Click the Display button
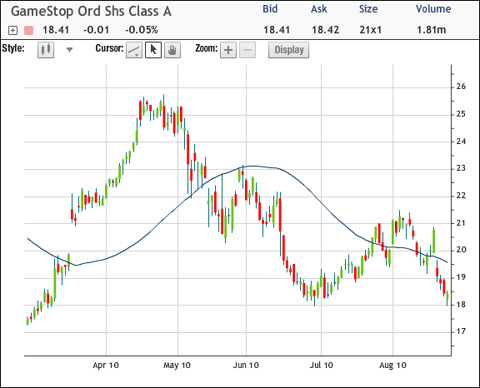 [x=289, y=50]
